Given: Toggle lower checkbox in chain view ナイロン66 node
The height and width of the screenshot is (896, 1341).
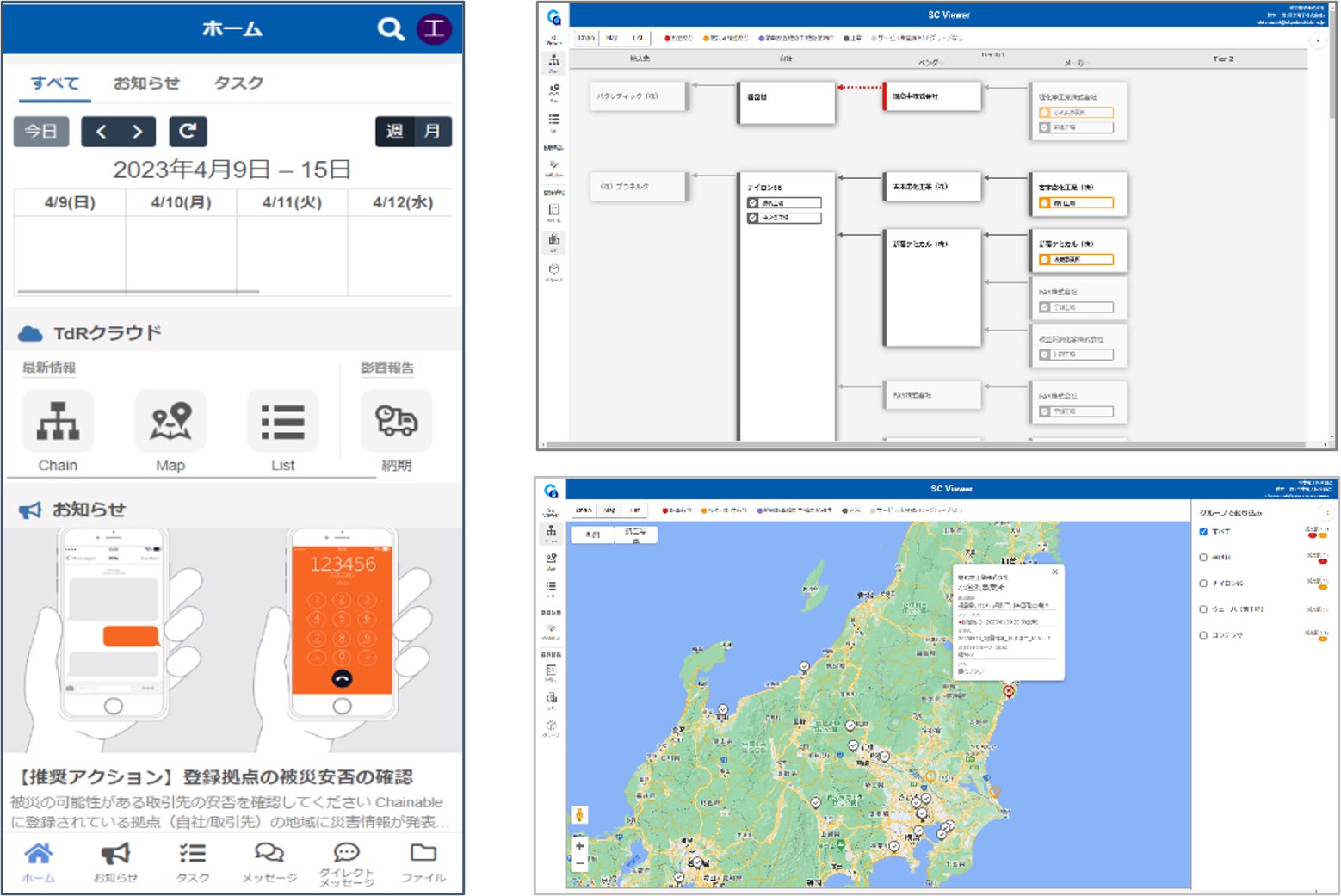Looking at the screenshot, I should pyautogui.click(x=753, y=218).
